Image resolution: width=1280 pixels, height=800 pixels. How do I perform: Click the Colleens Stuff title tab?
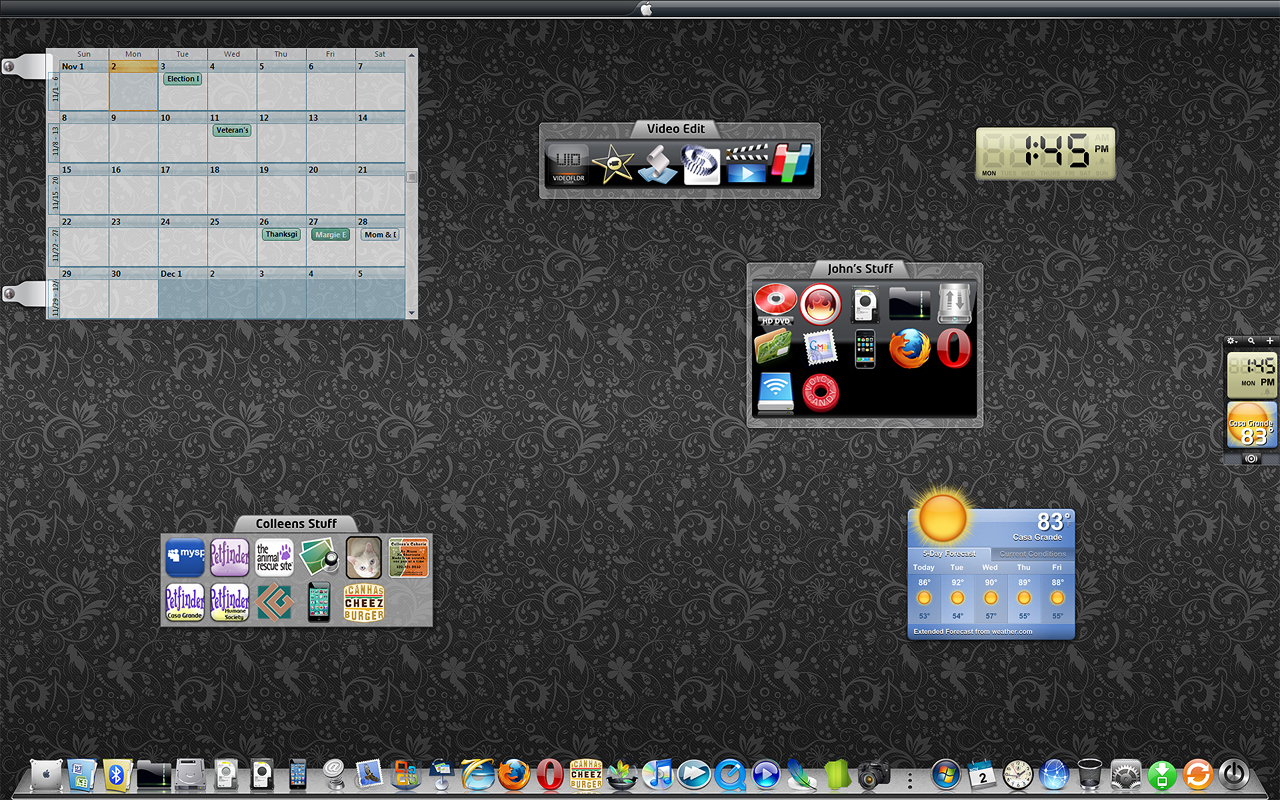296,523
